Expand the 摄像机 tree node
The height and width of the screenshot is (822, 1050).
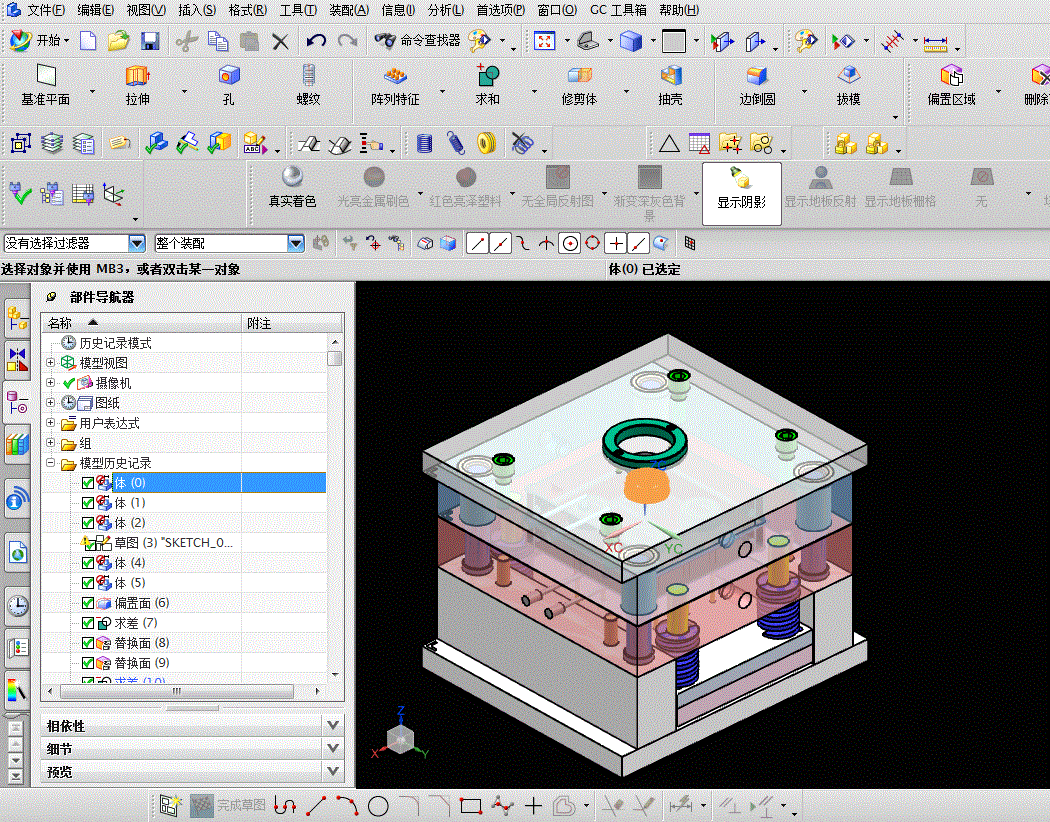point(50,382)
